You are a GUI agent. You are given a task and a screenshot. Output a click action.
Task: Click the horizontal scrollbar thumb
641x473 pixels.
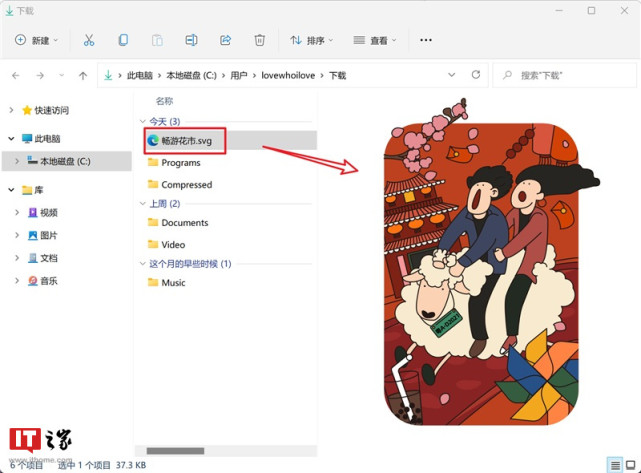[175, 451]
